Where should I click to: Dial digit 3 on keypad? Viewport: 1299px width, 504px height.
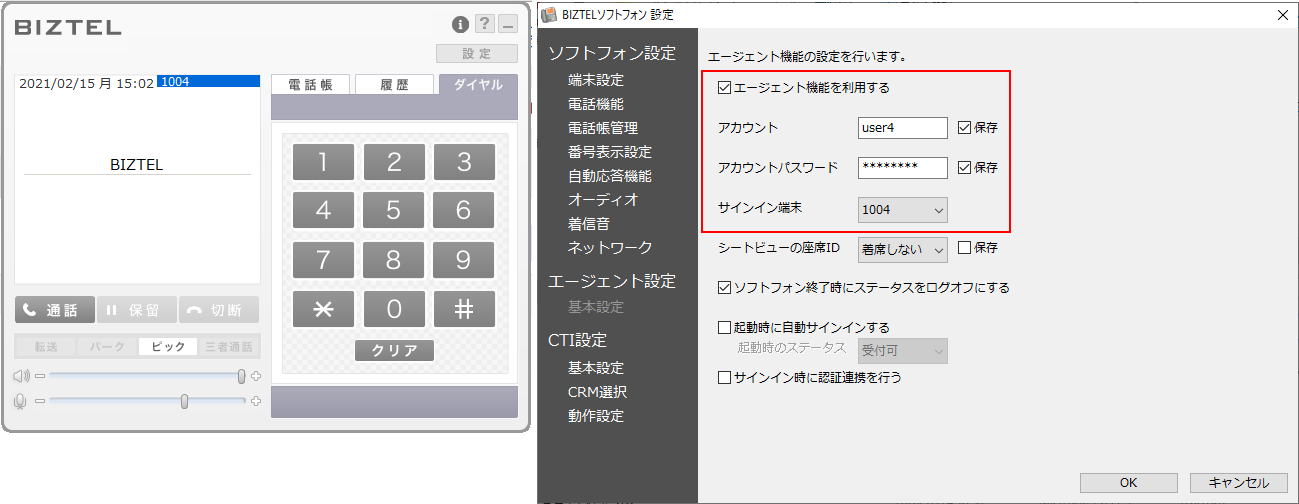point(464,163)
